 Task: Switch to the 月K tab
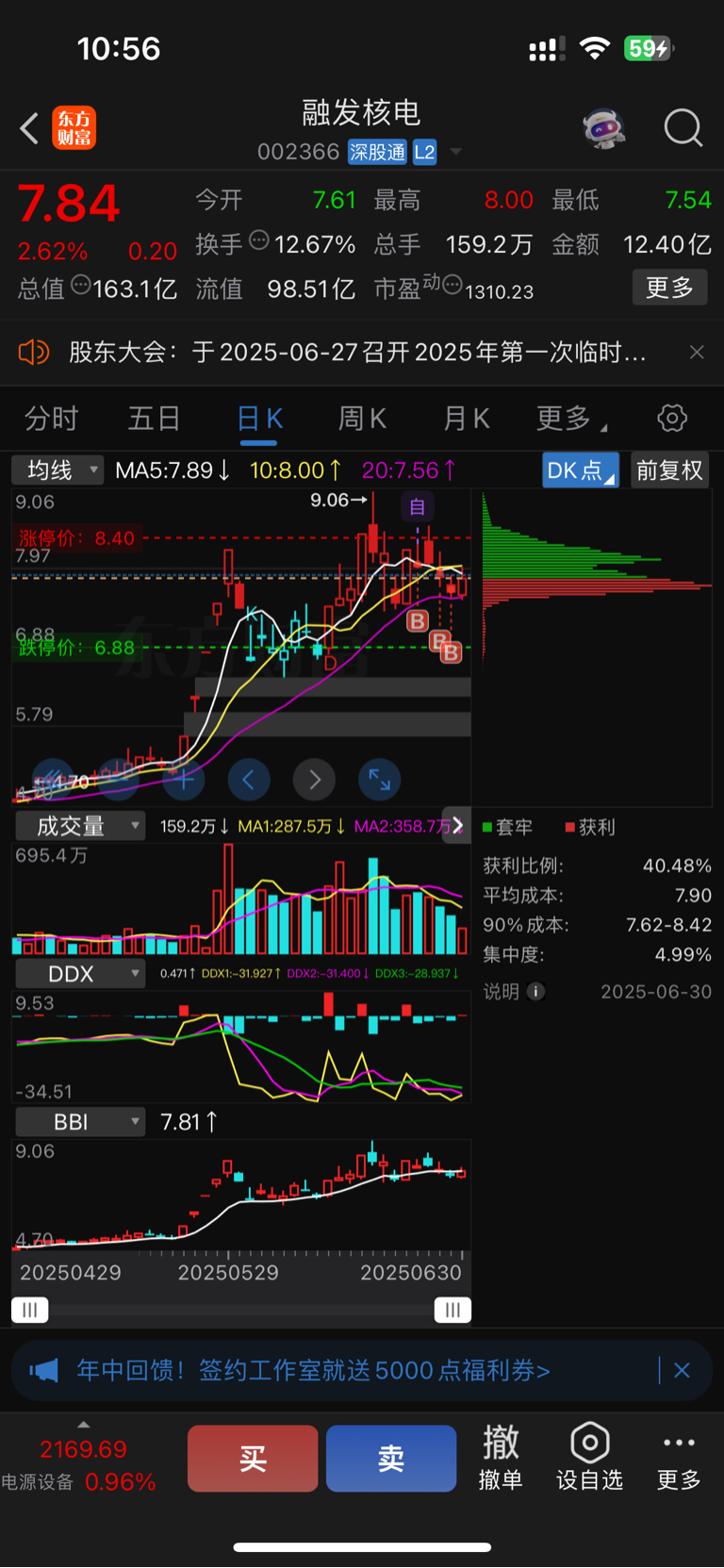tap(466, 419)
